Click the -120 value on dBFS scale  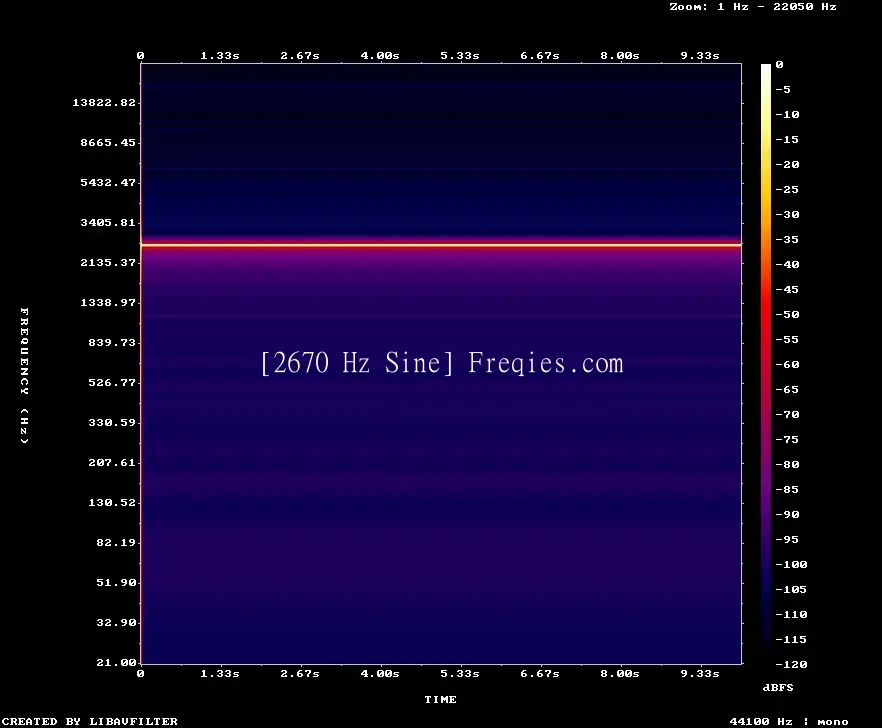(x=791, y=664)
